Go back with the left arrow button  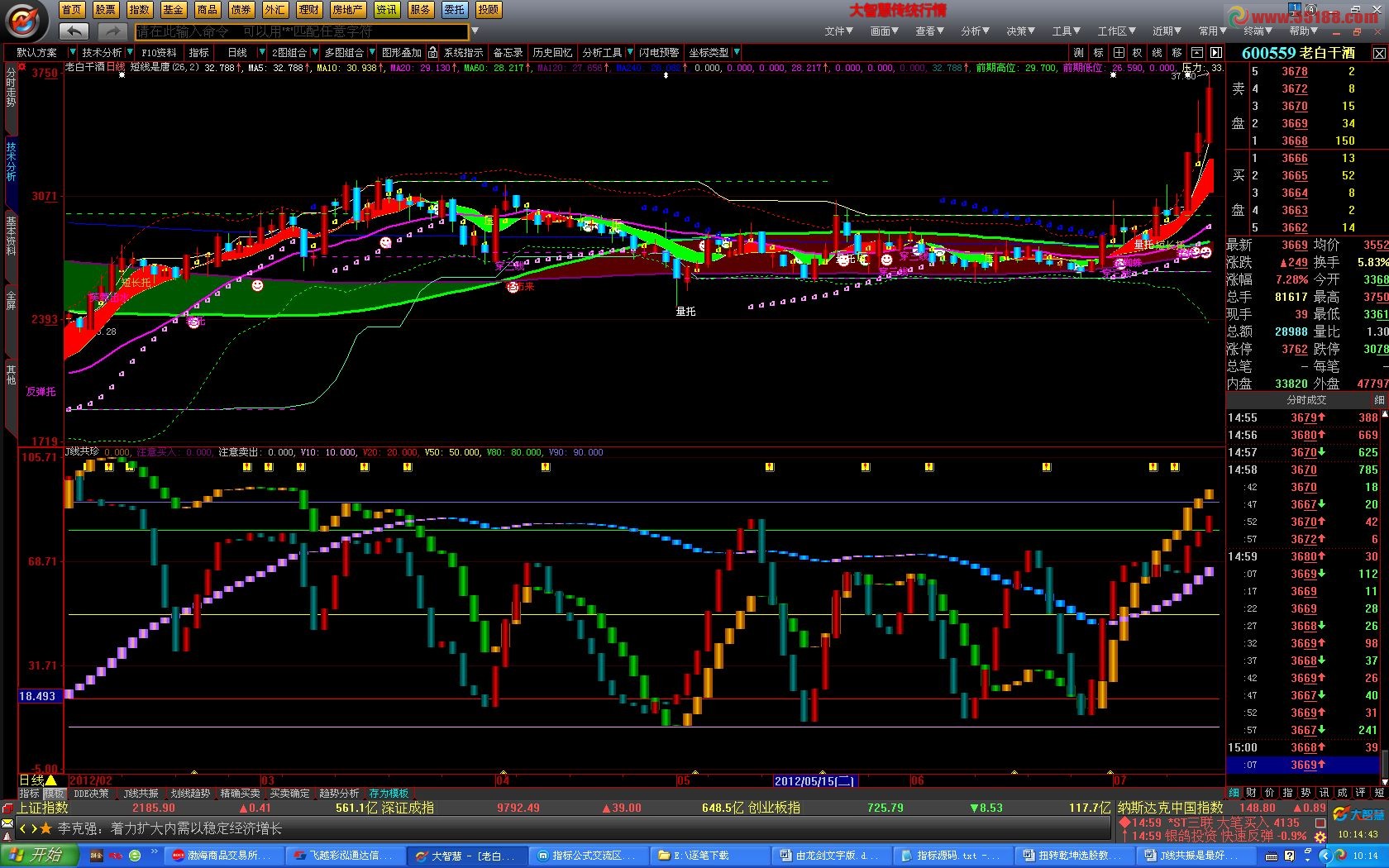pyautogui.click(x=74, y=31)
